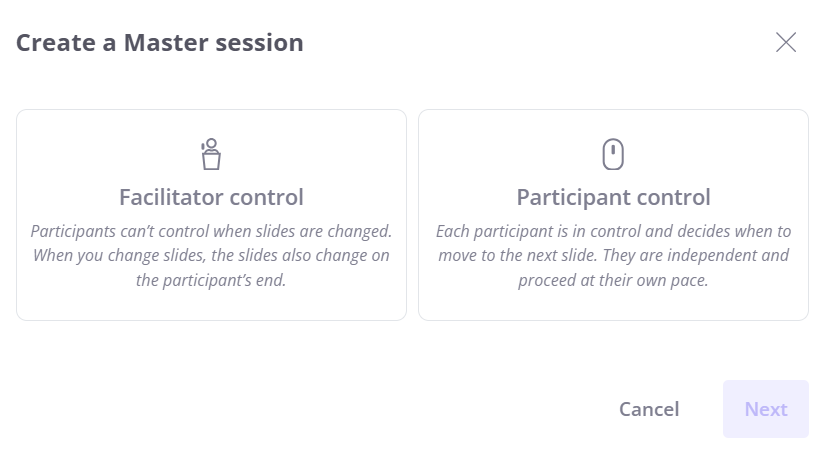Close the dialog using the X icon
Screen dimensions: 823x453
[x=786, y=43]
